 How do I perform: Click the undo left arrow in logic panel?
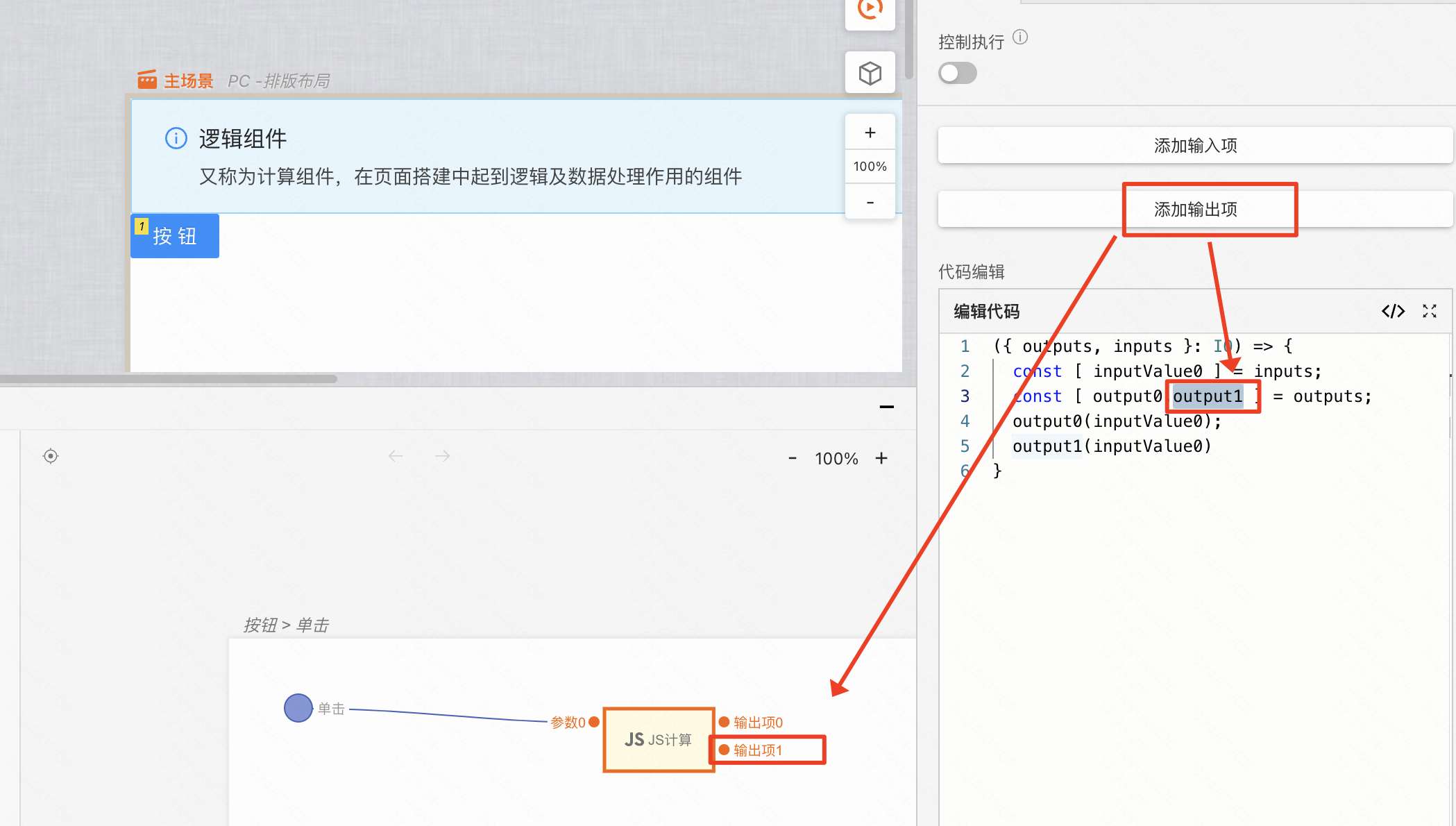click(x=396, y=456)
